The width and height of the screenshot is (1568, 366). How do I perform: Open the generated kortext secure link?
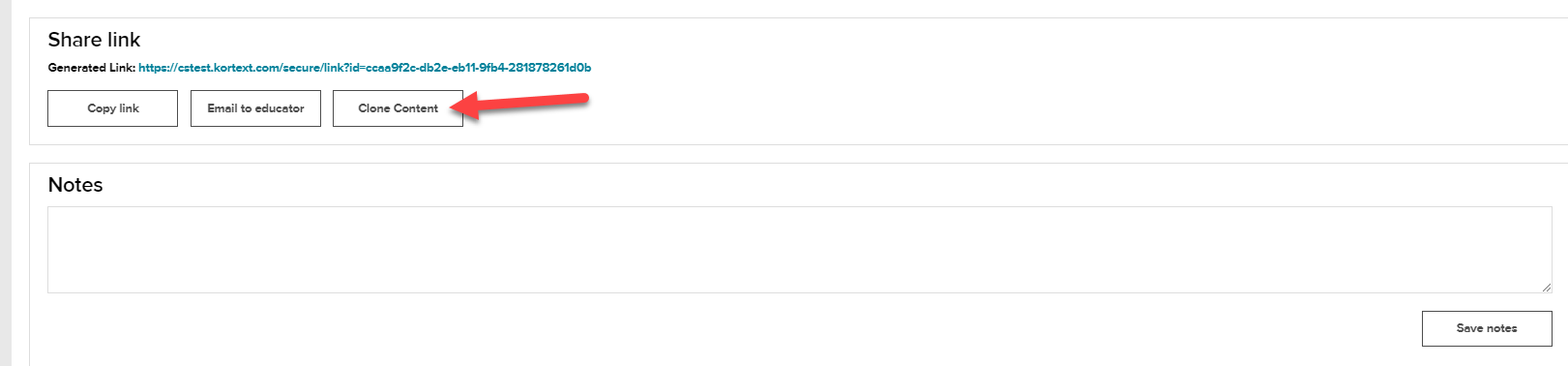[x=365, y=68]
